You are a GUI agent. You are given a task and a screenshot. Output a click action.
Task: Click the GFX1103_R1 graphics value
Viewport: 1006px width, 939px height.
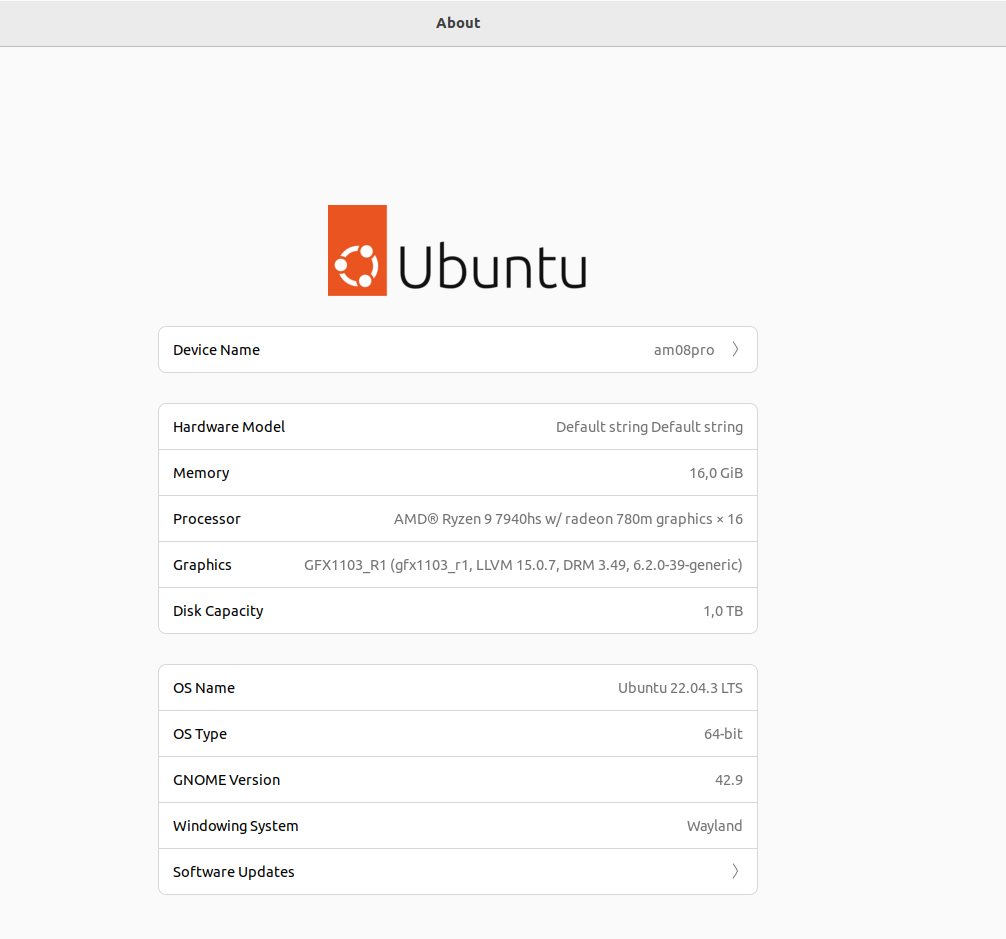(x=523, y=565)
